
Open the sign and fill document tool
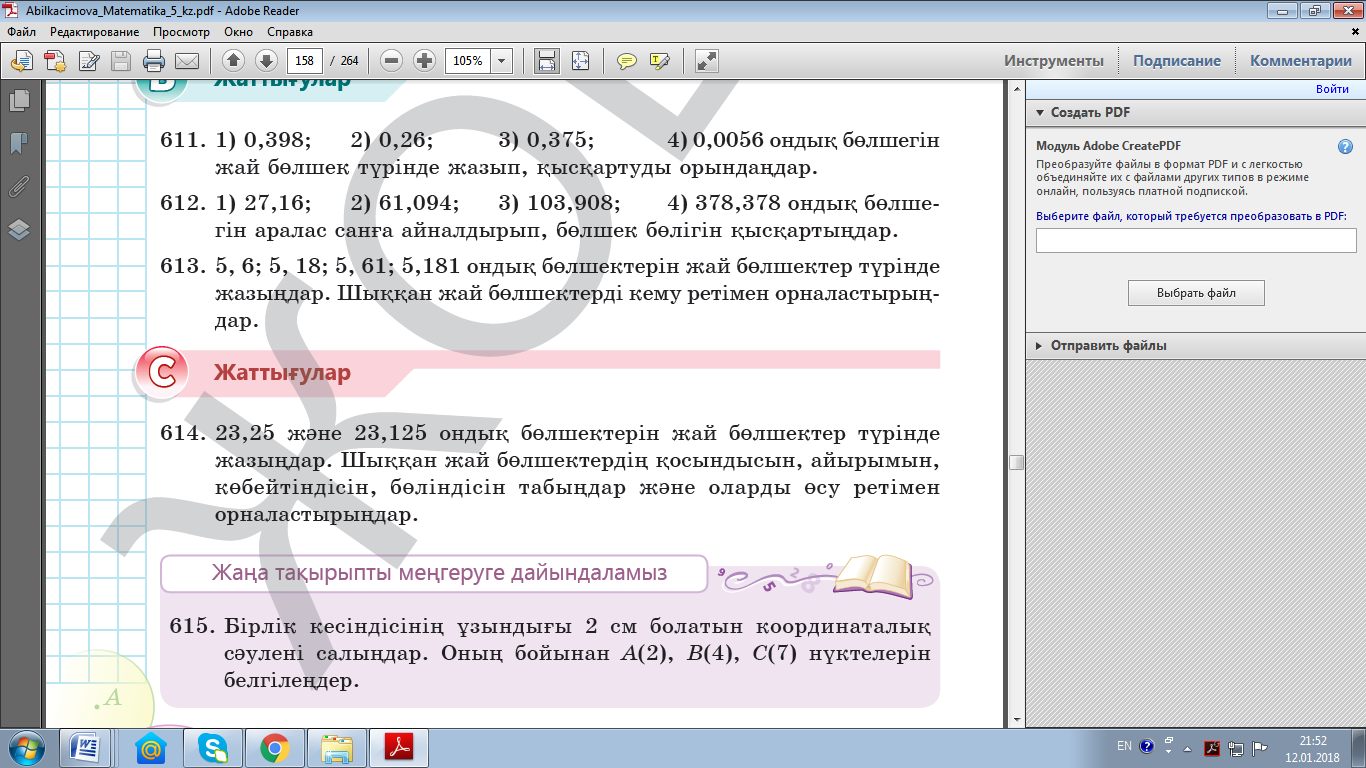(88, 61)
